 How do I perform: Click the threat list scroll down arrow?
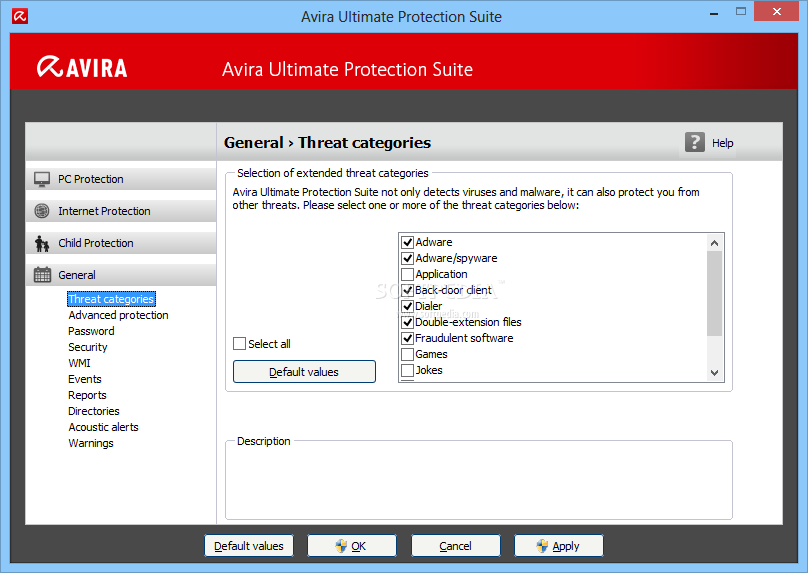pyautogui.click(x=714, y=373)
